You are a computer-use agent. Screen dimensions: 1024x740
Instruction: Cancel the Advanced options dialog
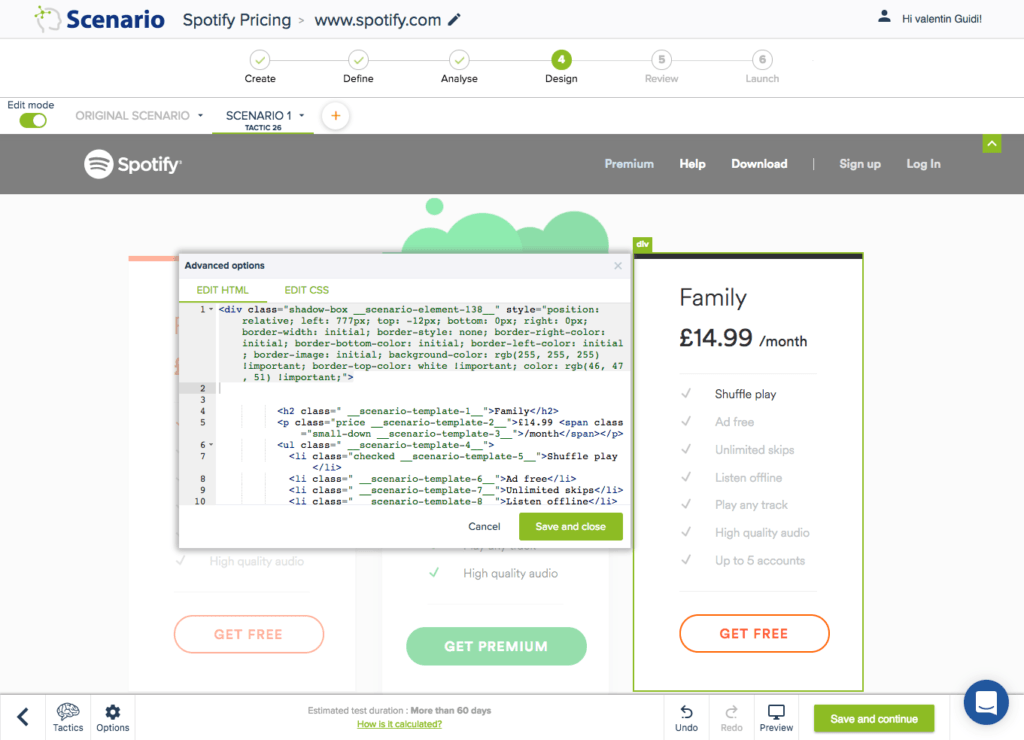[x=484, y=526]
